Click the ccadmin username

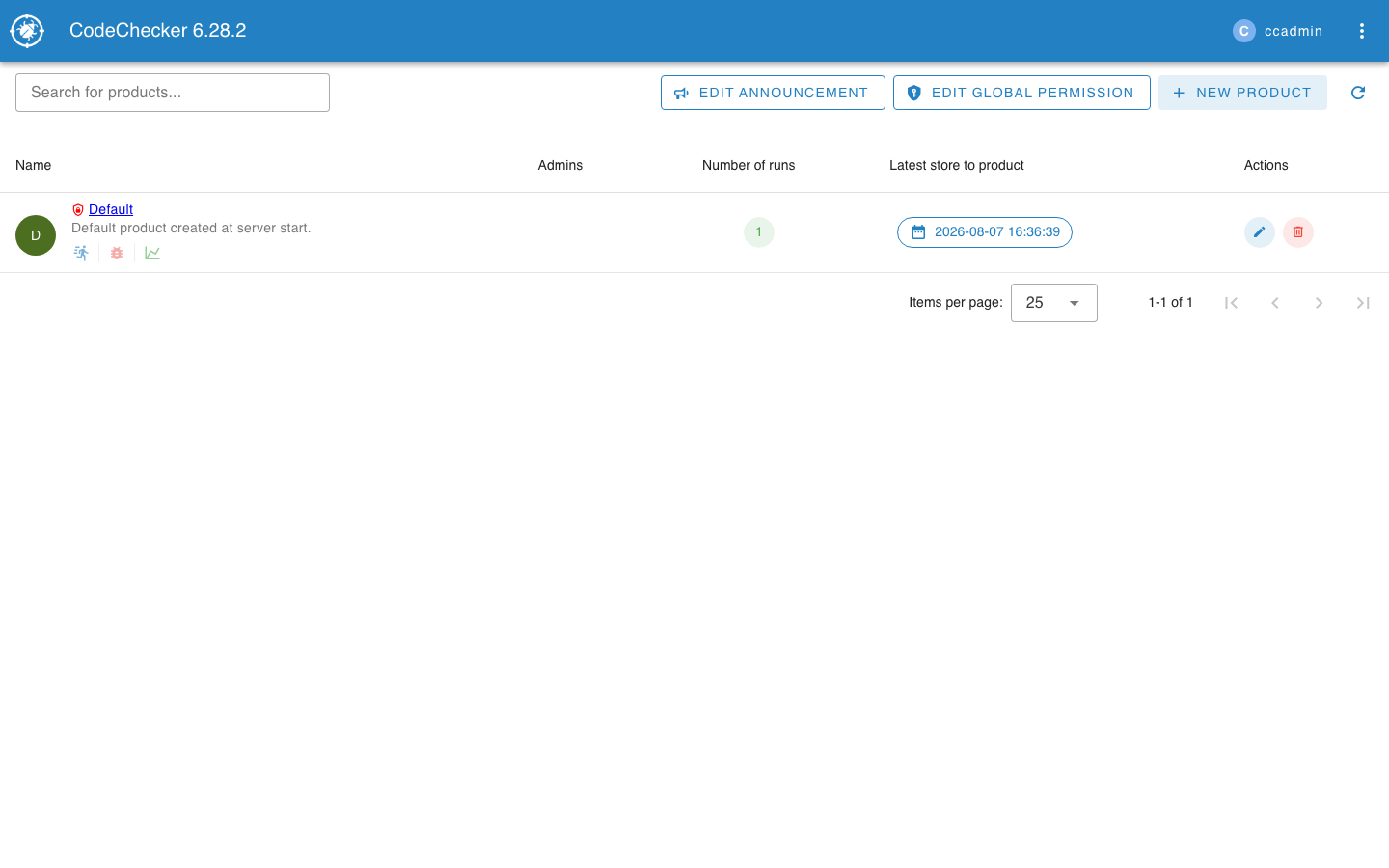click(x=1294, y=31)
